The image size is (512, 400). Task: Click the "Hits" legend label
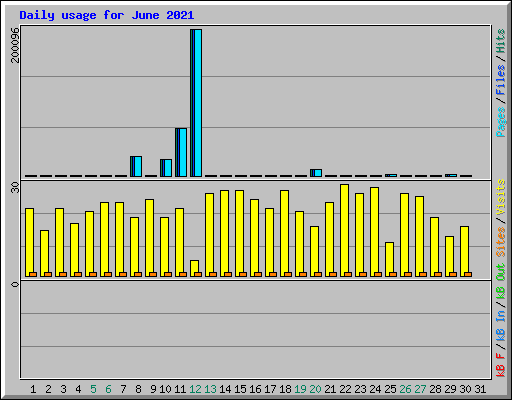click(x=500, y=41)
